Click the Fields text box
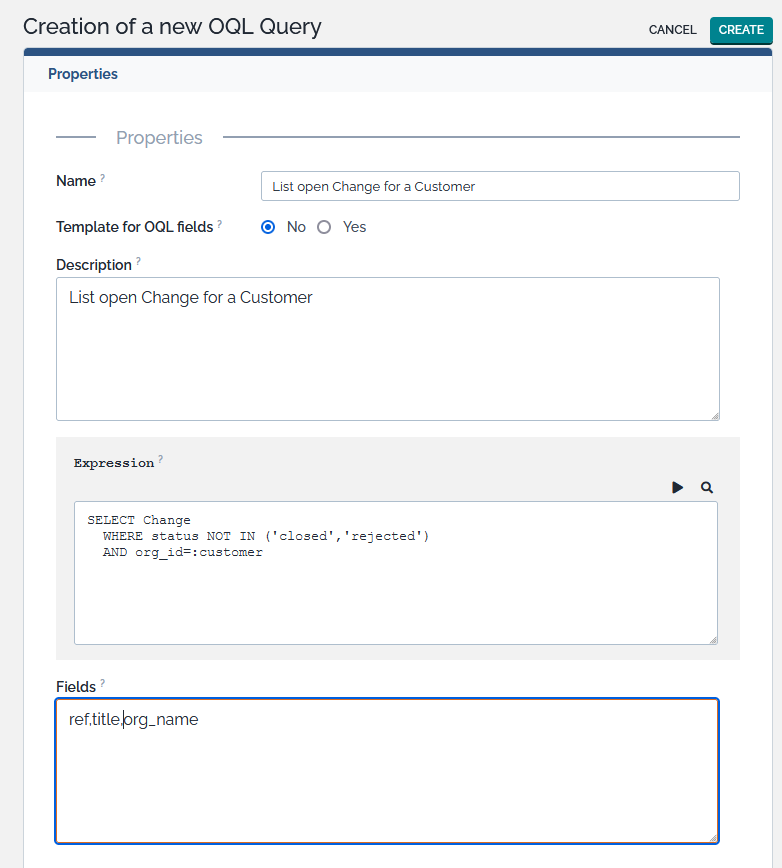The height and width of the screenshot is (868, 782). 388,770
